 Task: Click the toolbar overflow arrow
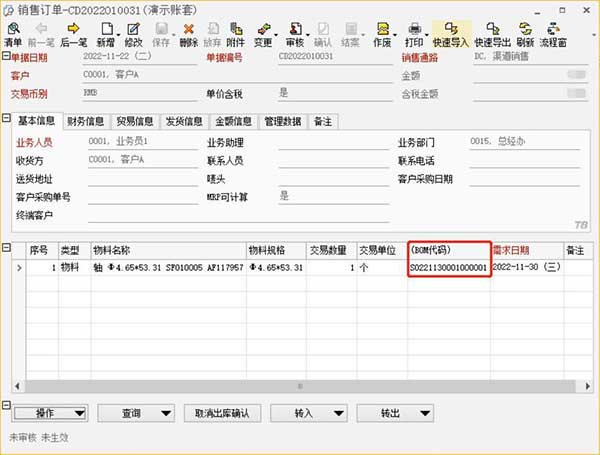point(594,35)
